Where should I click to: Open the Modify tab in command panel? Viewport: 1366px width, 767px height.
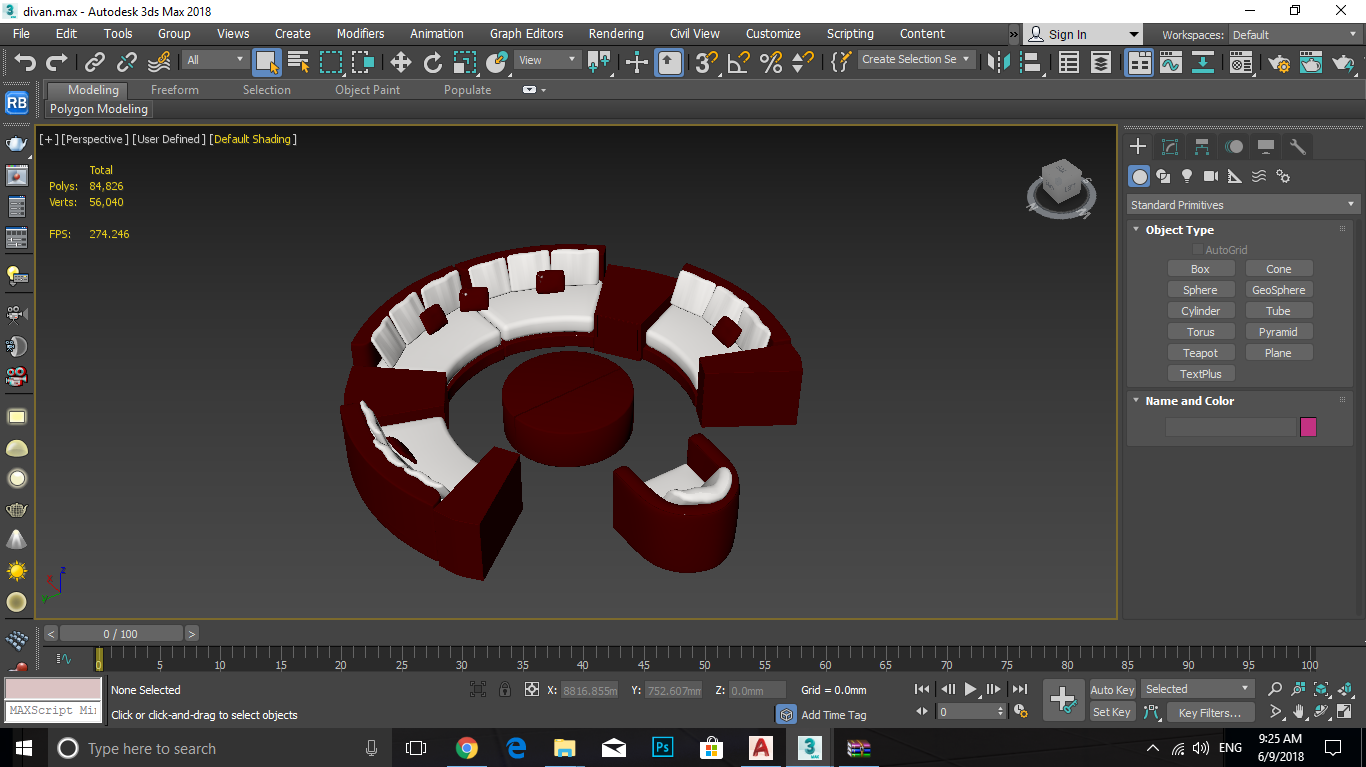[1170, 147]
